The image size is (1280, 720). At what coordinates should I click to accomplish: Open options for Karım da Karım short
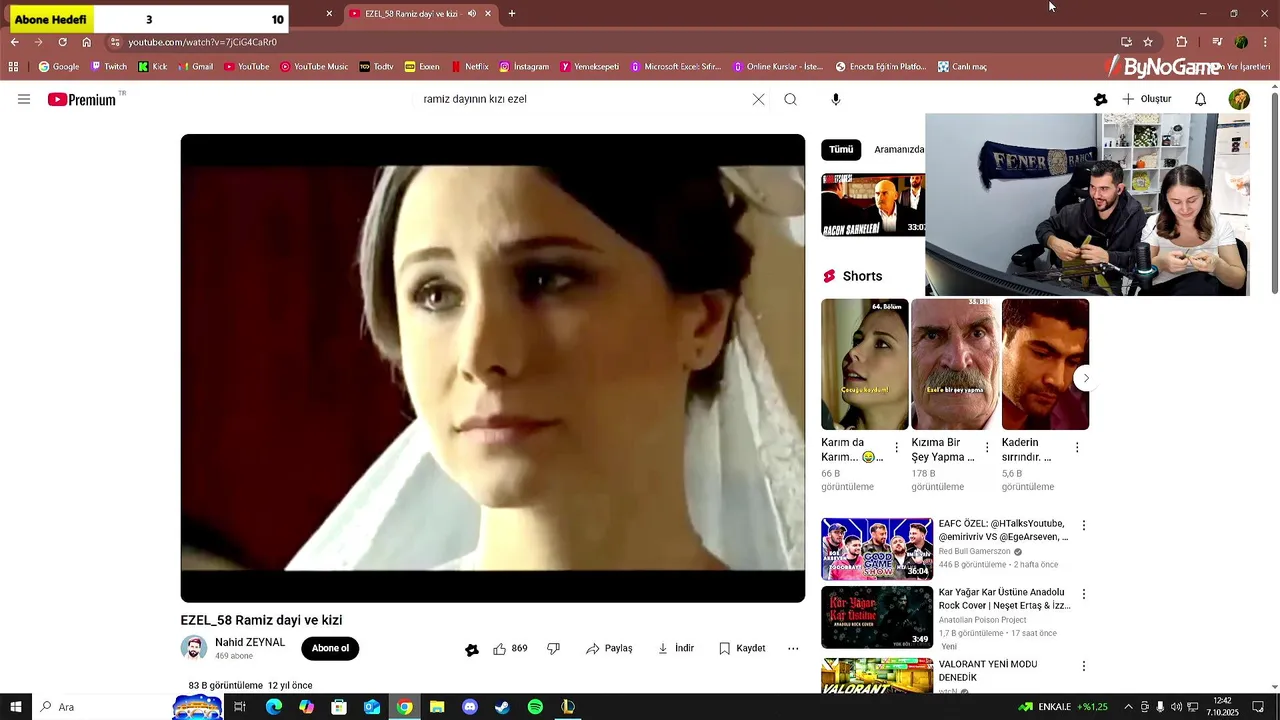[896, 447]
